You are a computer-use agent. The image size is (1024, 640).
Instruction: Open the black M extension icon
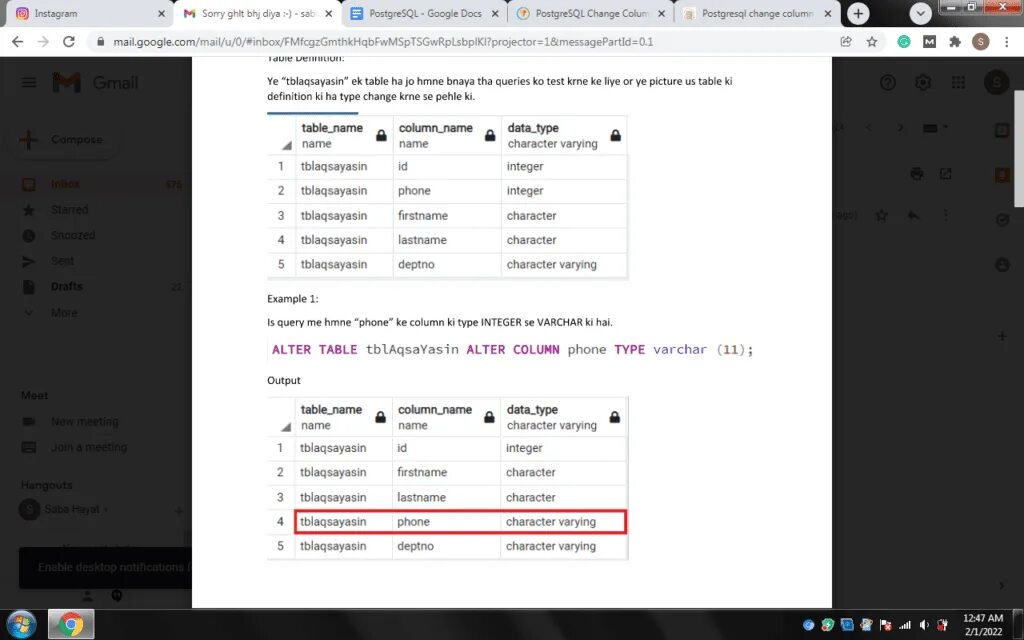(x=929, y=42)
